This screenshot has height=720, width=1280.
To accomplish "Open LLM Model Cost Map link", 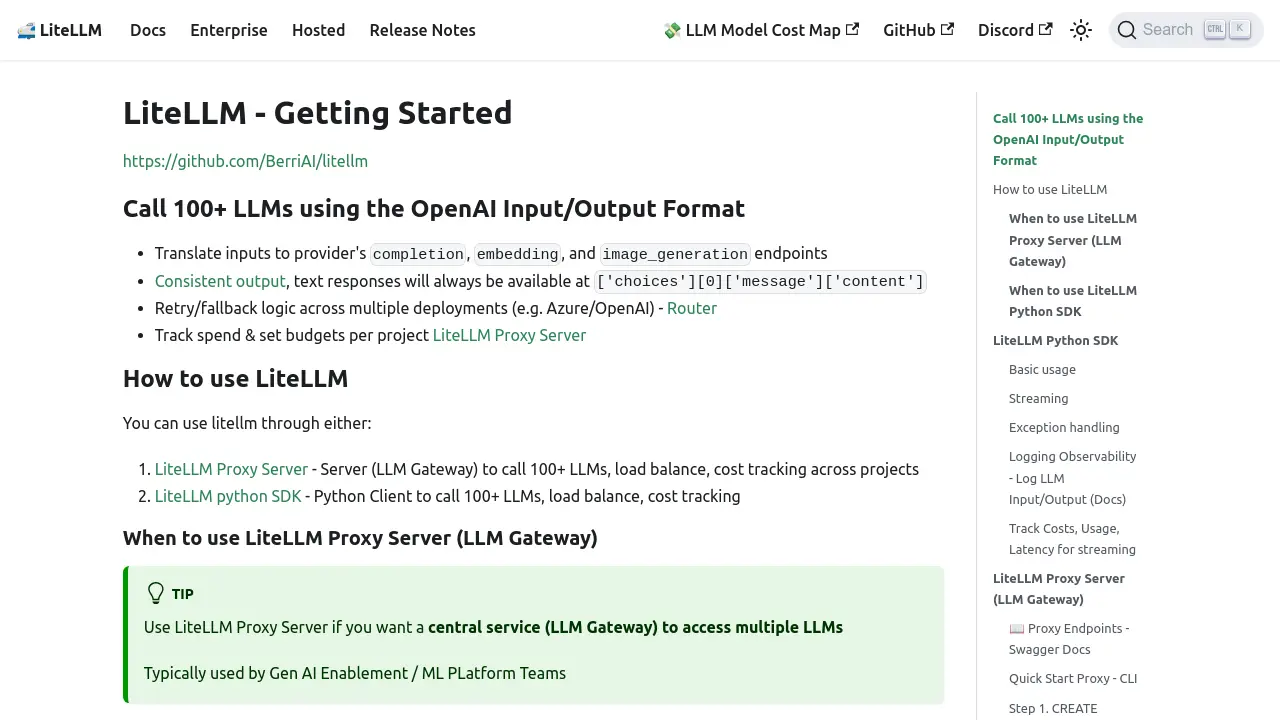I will tap(761, 30).
